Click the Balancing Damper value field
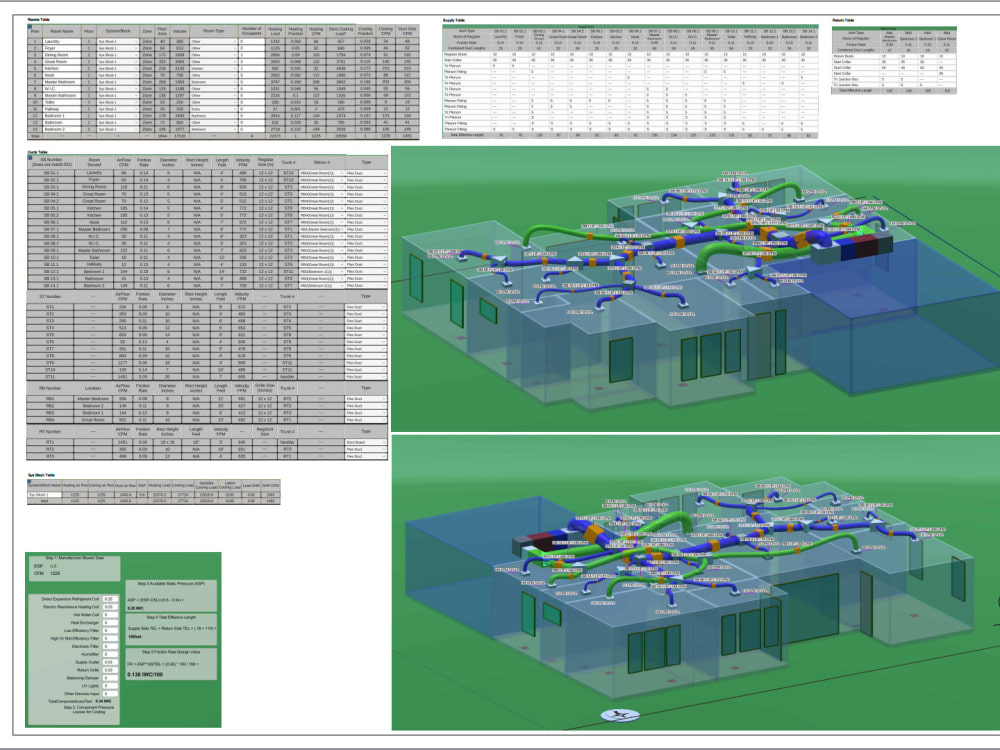The width and height of the screenshot is (1000, 750). 110,678
